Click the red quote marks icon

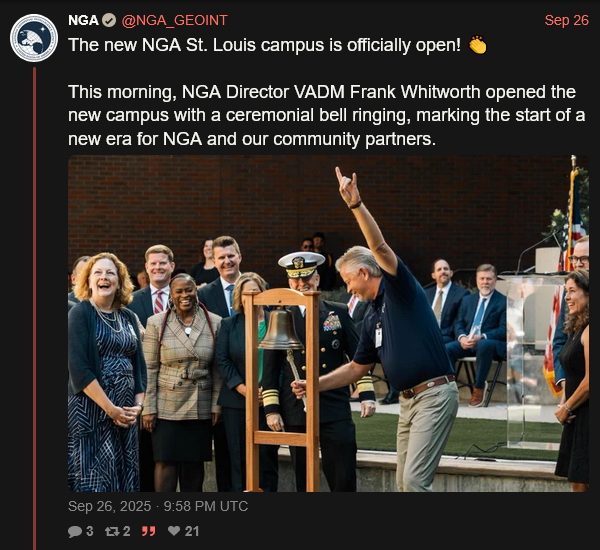149,531
